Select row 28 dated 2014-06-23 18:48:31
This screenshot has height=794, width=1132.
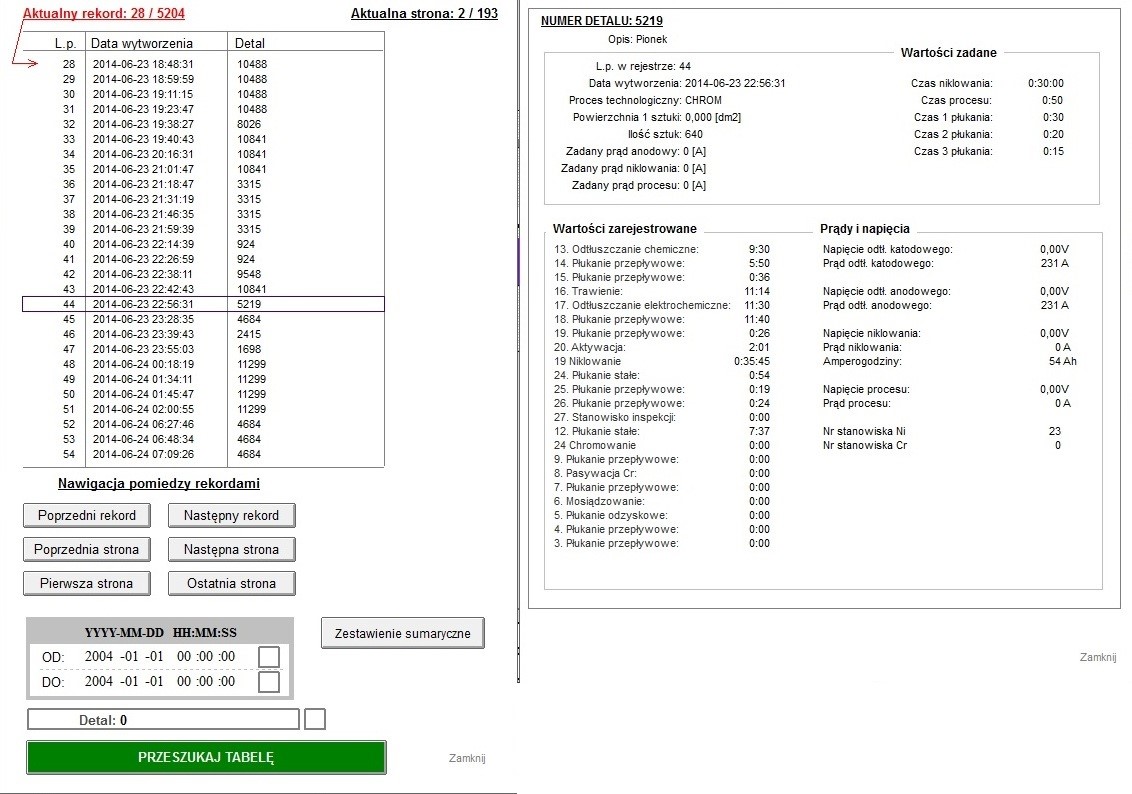[204, 64]
